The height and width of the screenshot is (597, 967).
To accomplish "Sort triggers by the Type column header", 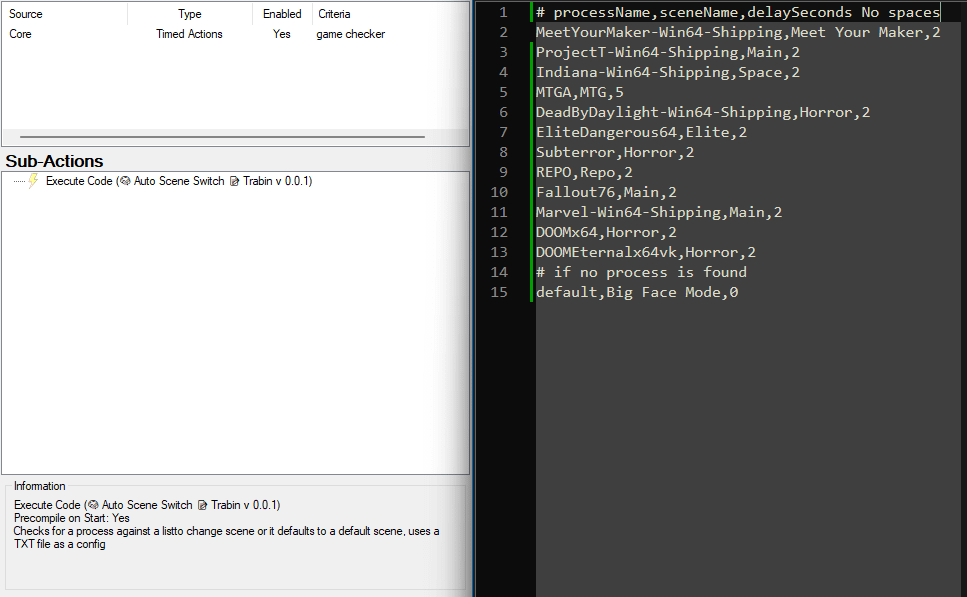I will [189, 14].
